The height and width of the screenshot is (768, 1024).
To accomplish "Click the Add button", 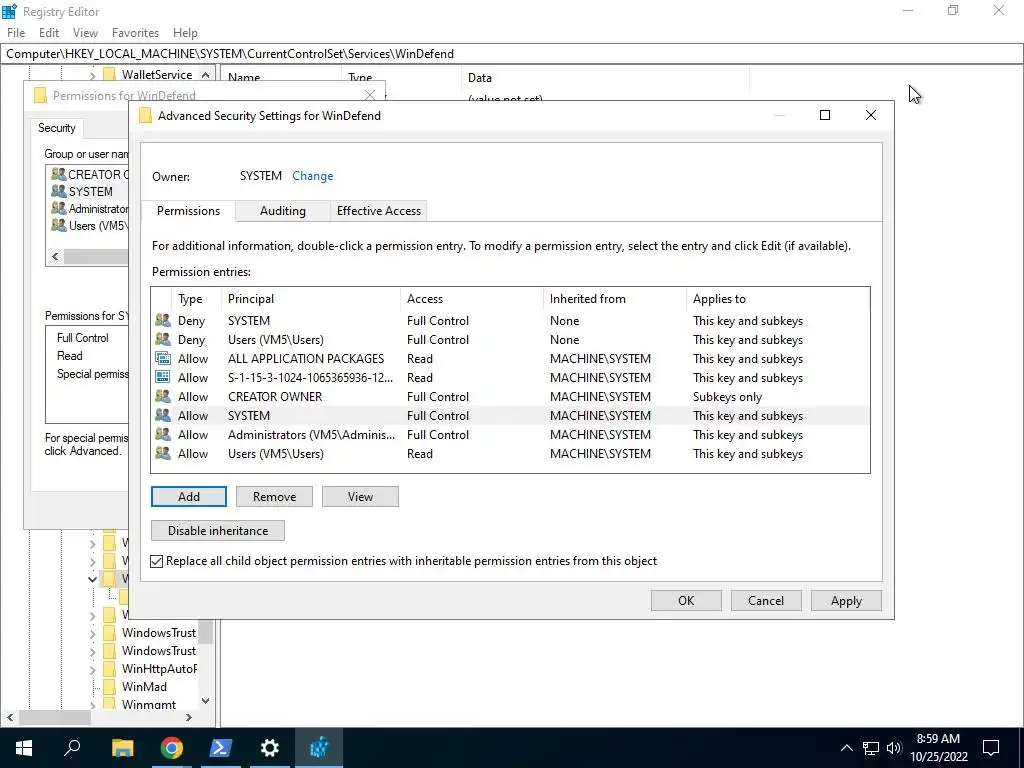I will [x=189, y=496].
